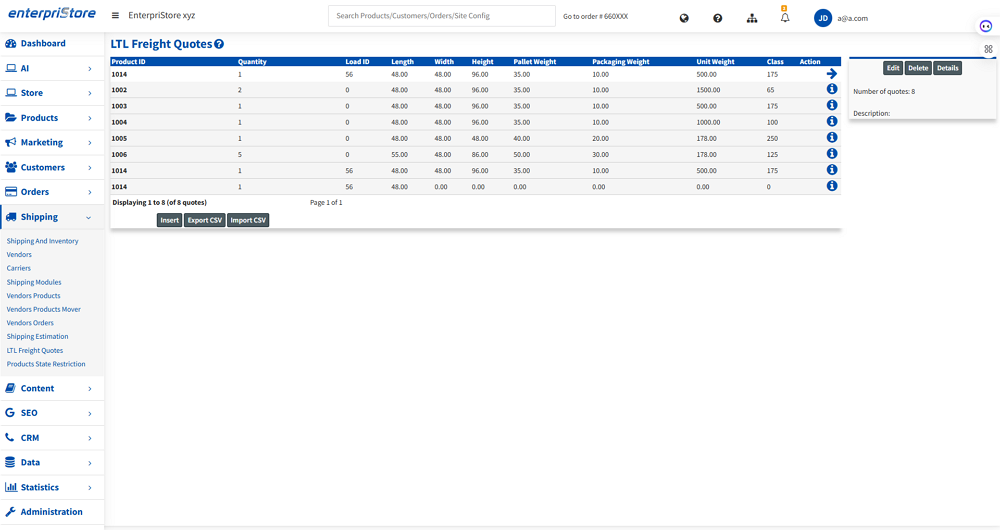Open the Dashboard menu item
Image resolution: width=1000 pixels, height=530 pixels.
(x=43, y=44)
